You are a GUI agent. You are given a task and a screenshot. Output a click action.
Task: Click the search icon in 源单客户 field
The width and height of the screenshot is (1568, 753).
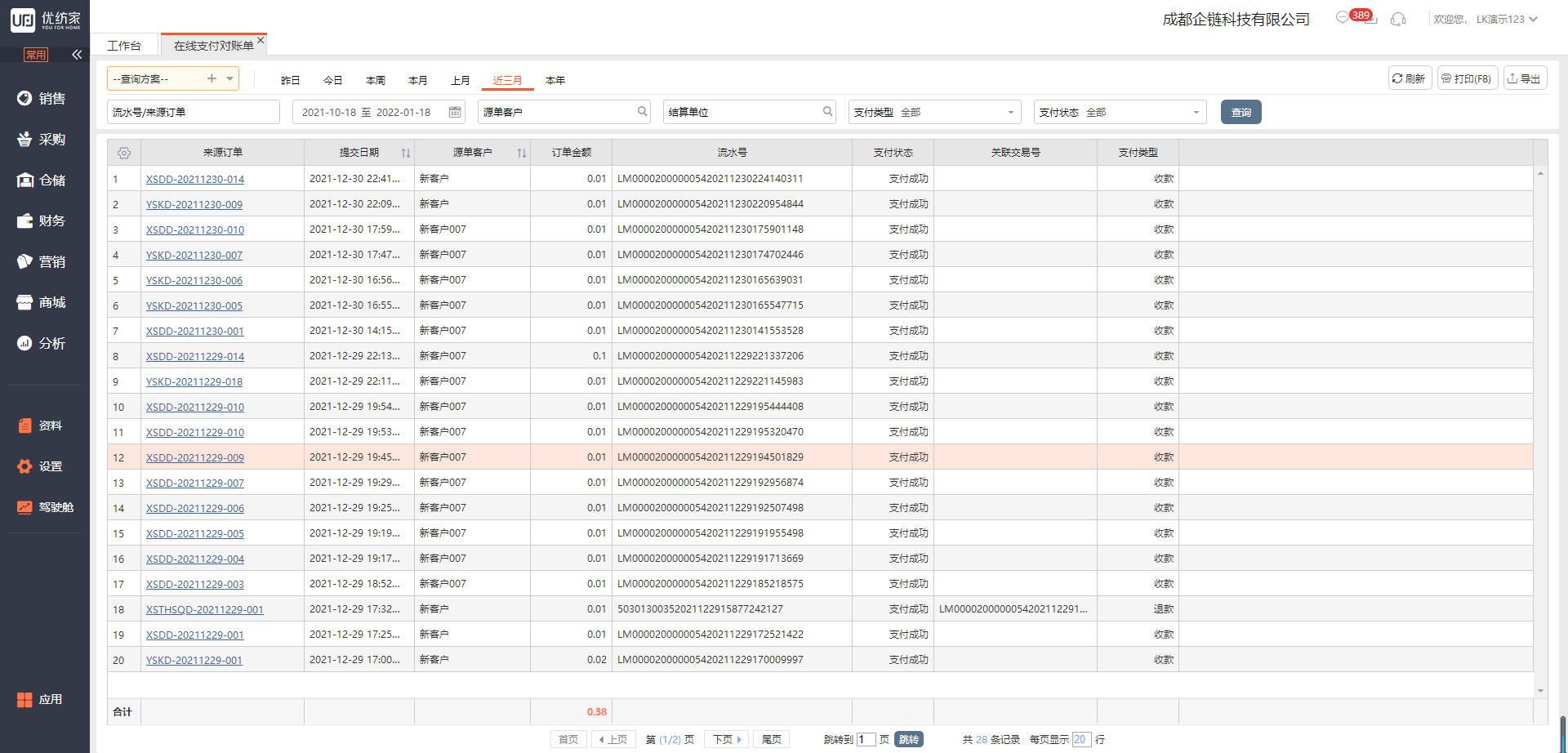point(643,112)
